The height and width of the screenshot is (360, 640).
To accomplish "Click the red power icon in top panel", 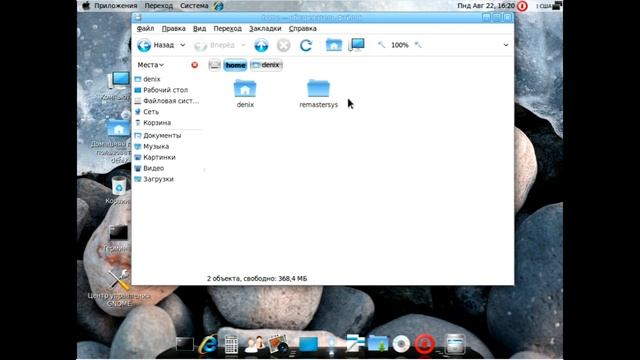I will point(522,6).
